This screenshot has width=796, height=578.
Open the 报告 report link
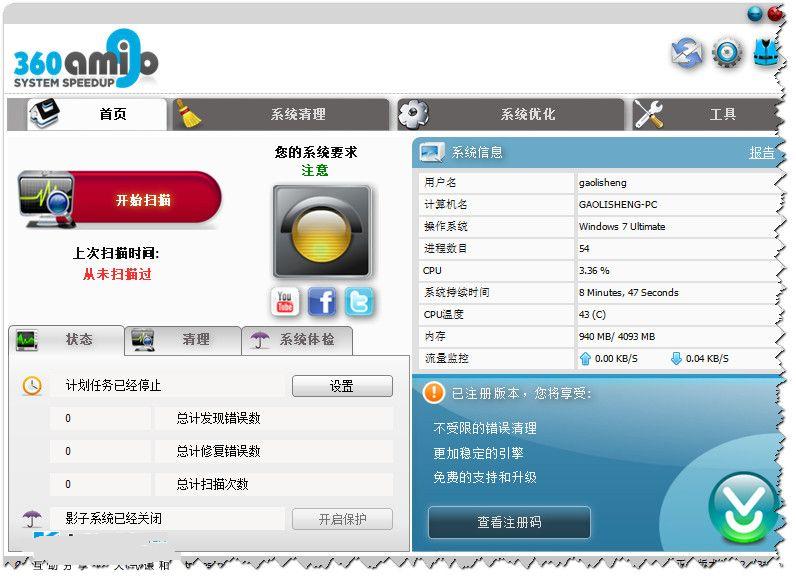point(761,152)
